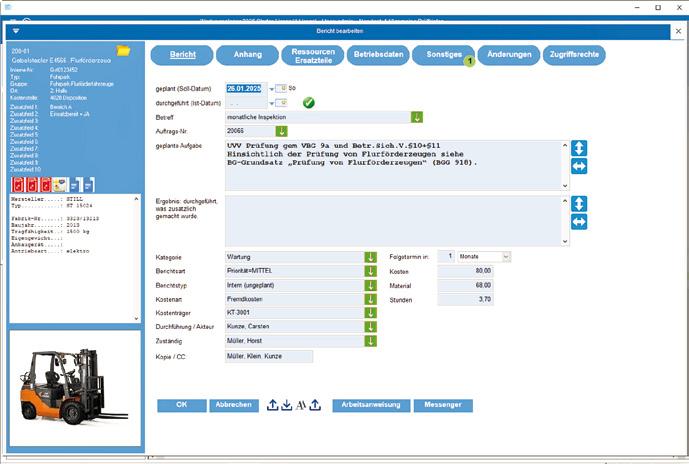The width and height of the screenshot is (689, 464).
Task: Click the font icon in bottom toolbar
Action: pyautogui.click(x=301, y=405)
